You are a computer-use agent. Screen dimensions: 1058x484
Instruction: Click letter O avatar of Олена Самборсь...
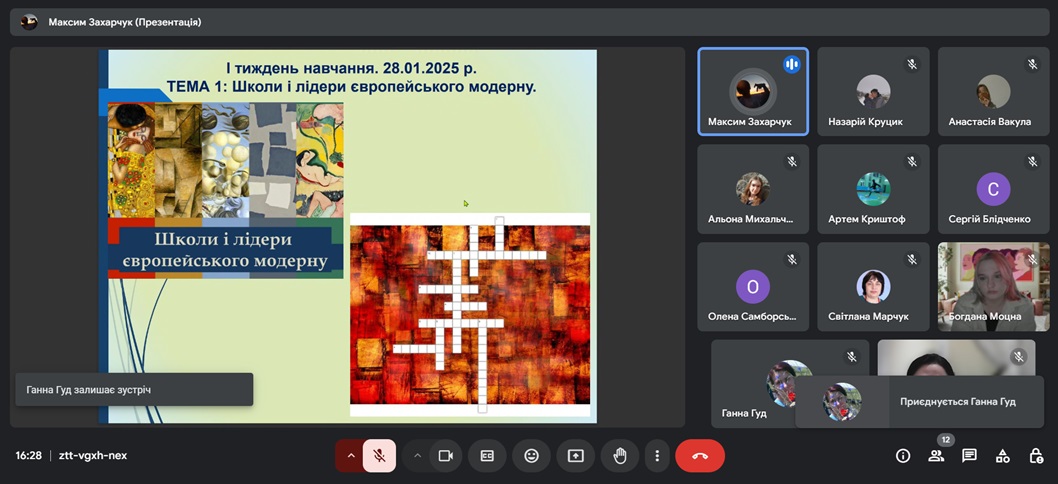click(x=753, y=286)
